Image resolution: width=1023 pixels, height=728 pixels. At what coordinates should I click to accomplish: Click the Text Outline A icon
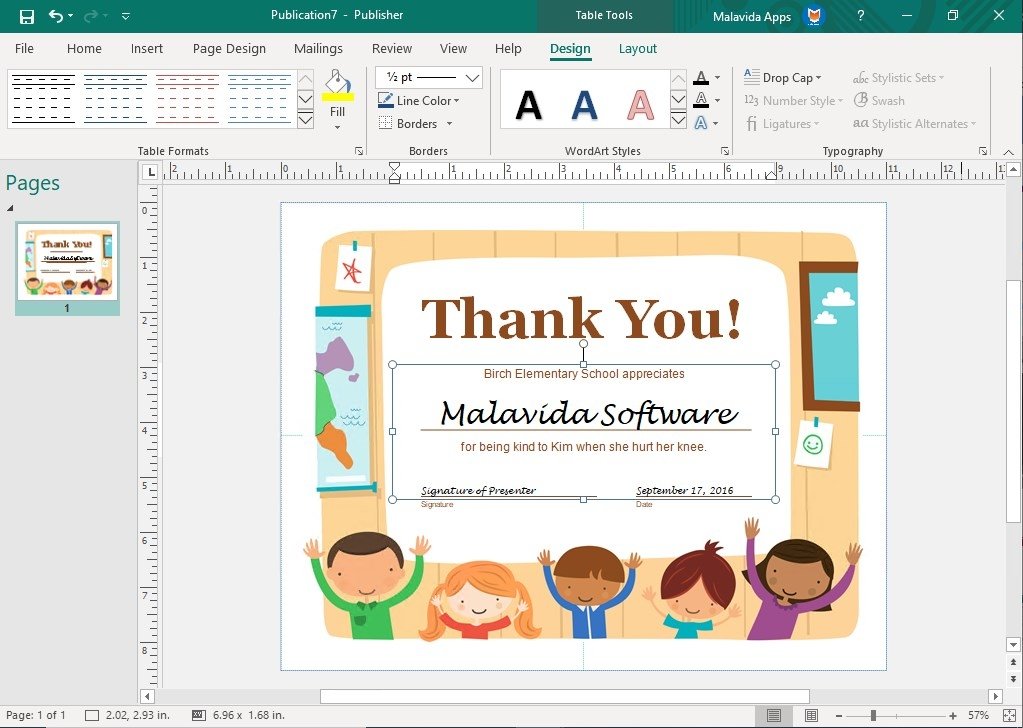(x=701, y=100)
